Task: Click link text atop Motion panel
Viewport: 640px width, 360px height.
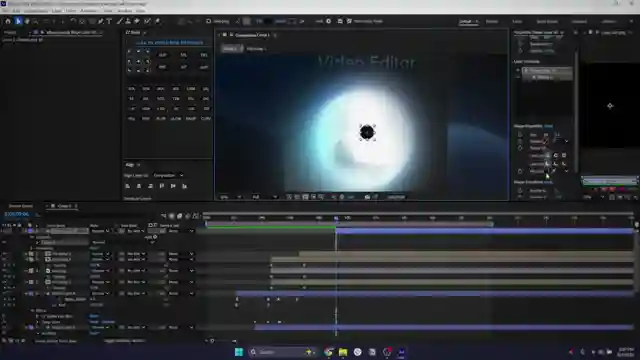Action: click(169, 42)
